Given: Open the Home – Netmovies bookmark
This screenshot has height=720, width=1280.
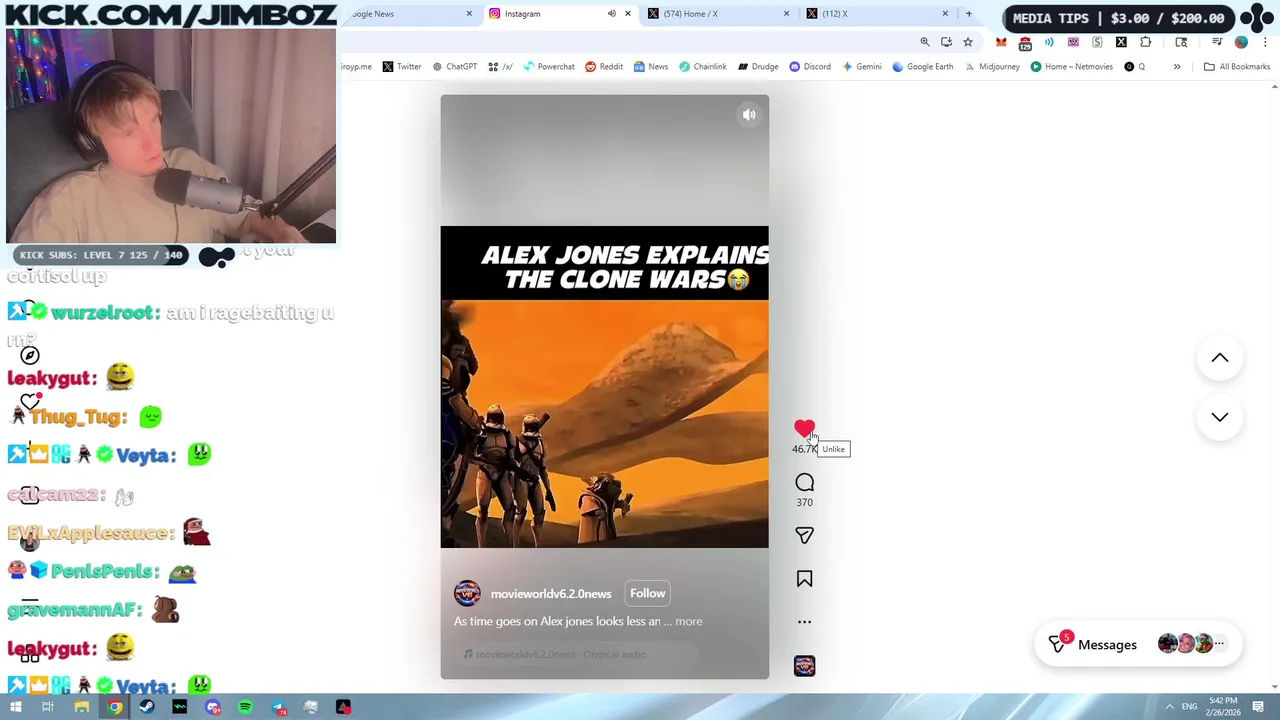Looking at the screenshot, I should tap(1073, 67).
